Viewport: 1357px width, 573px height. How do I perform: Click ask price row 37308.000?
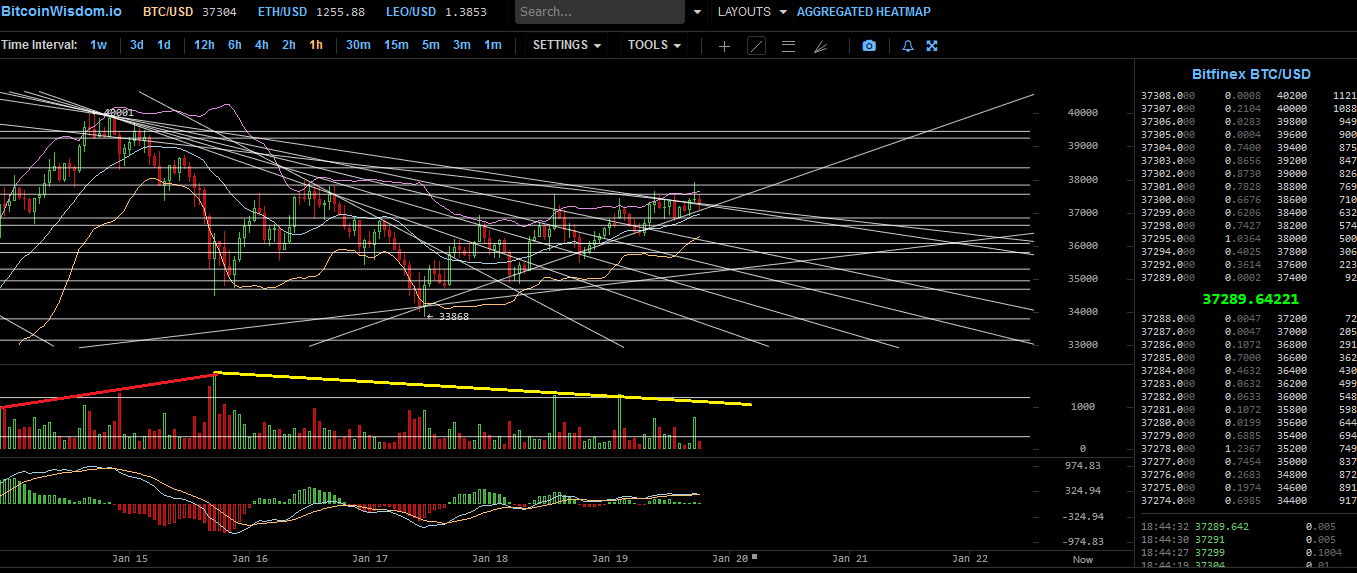pyautogui.click(x=1248, y=95)
